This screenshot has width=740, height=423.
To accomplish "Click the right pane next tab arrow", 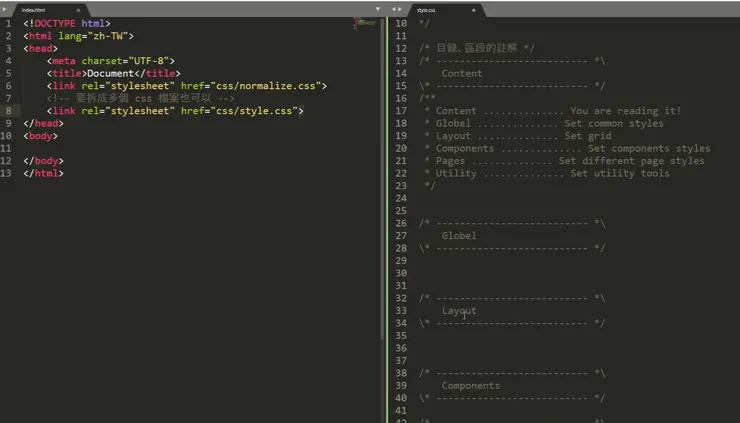I will (400, 9).
